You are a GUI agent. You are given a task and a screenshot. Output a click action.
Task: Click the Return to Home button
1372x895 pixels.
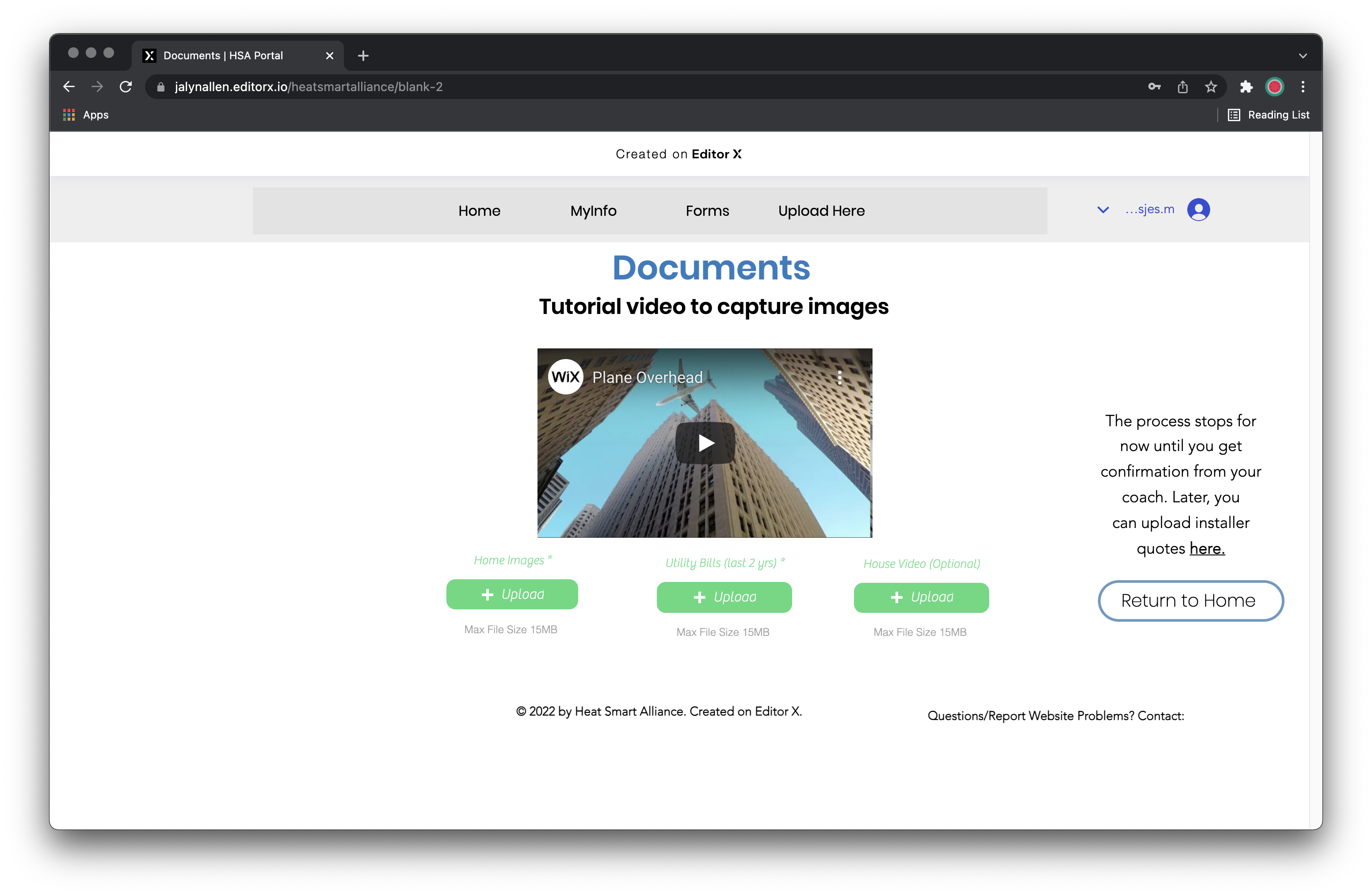pos(1190,601)
